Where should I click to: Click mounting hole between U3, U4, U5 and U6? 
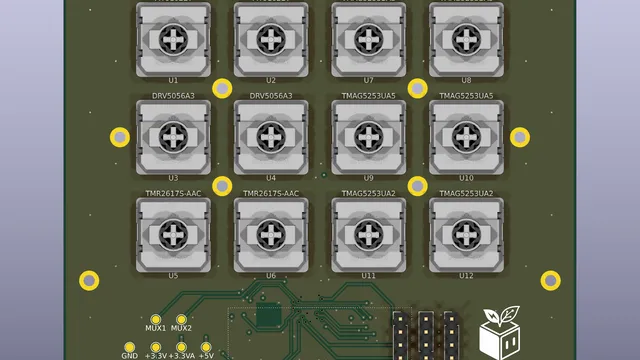(222, 186)
